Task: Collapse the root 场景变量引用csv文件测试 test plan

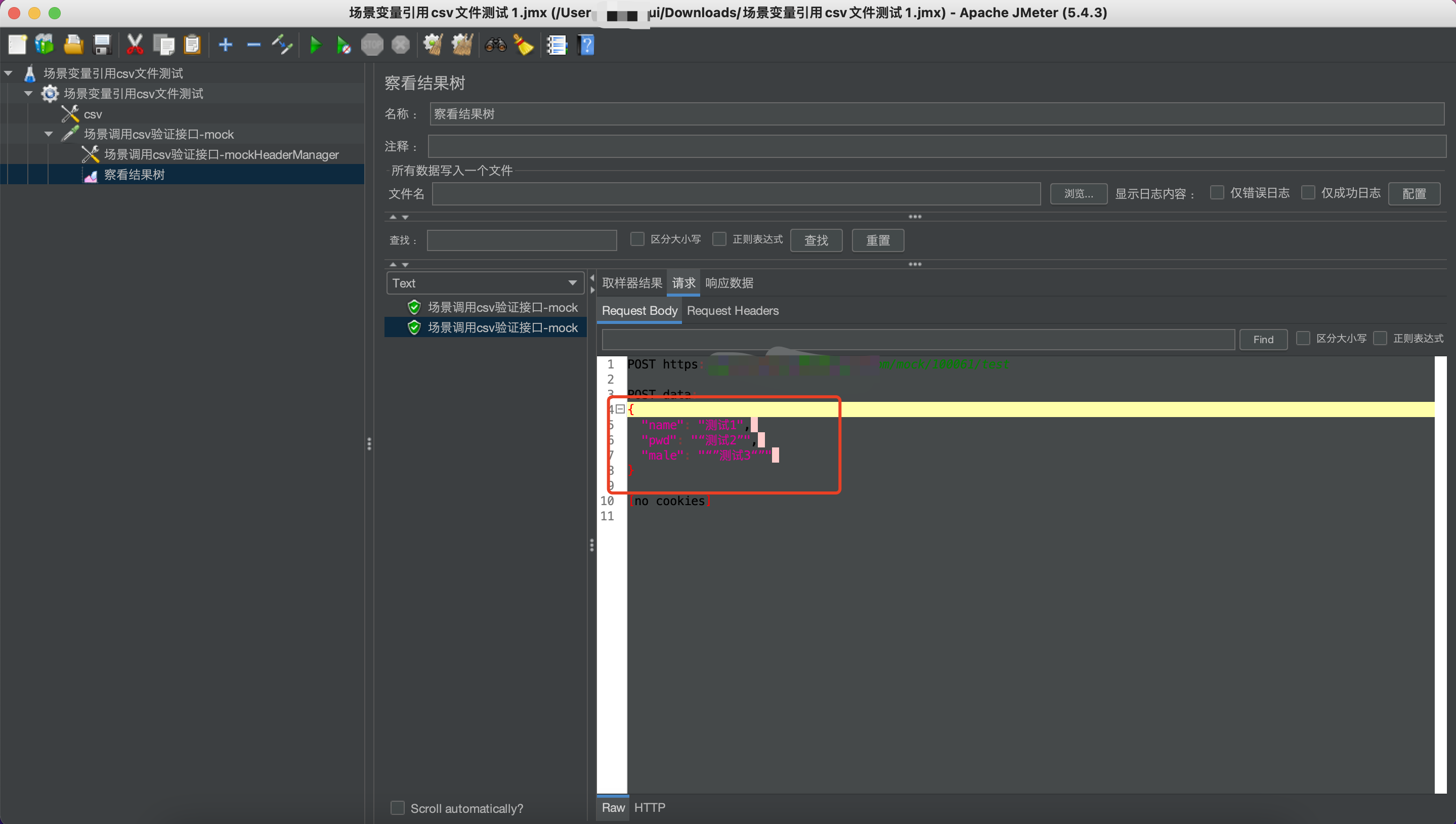Action: tap(9, 73)
